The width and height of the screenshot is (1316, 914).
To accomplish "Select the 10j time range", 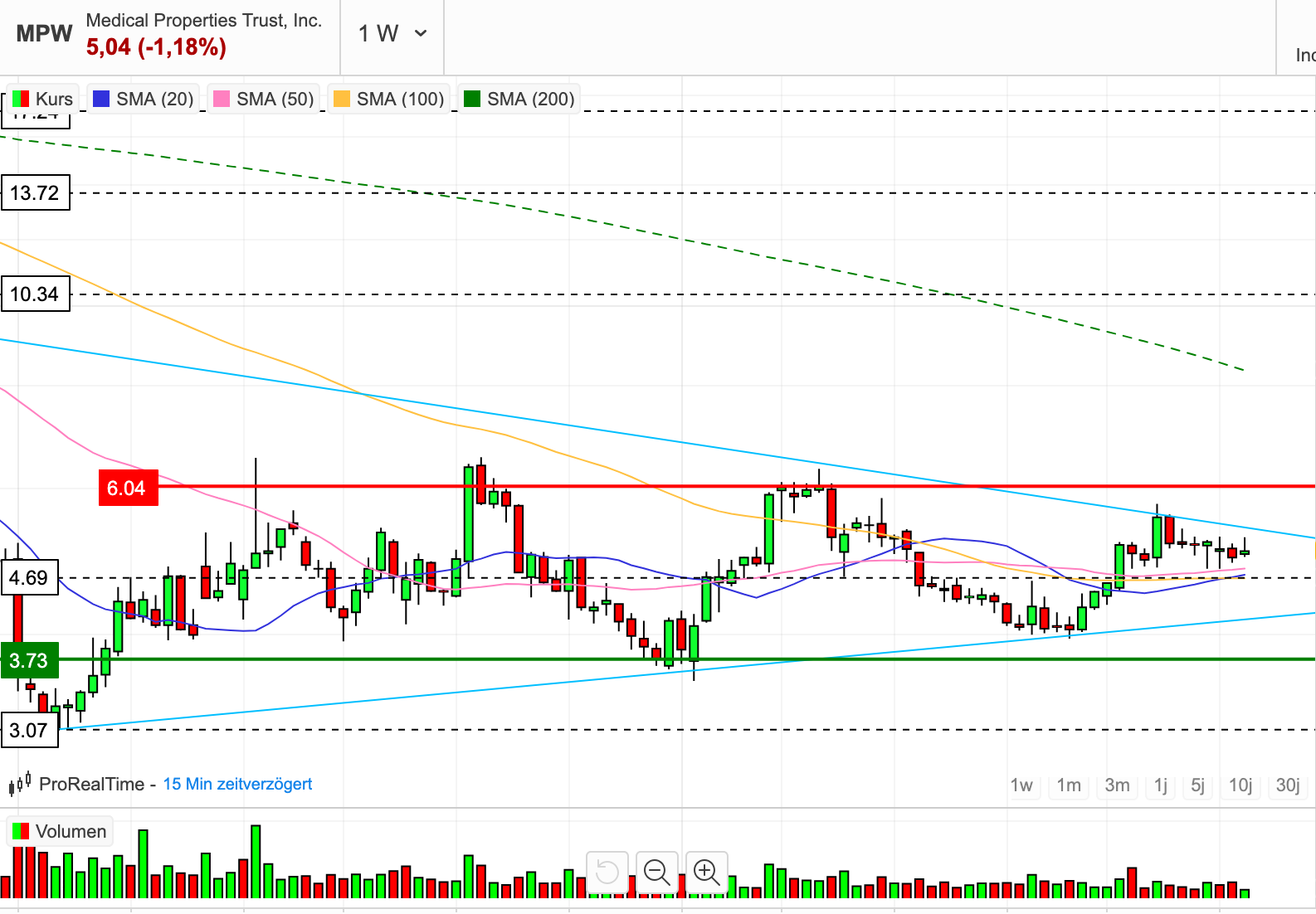I will click(x=1240, y=785).
